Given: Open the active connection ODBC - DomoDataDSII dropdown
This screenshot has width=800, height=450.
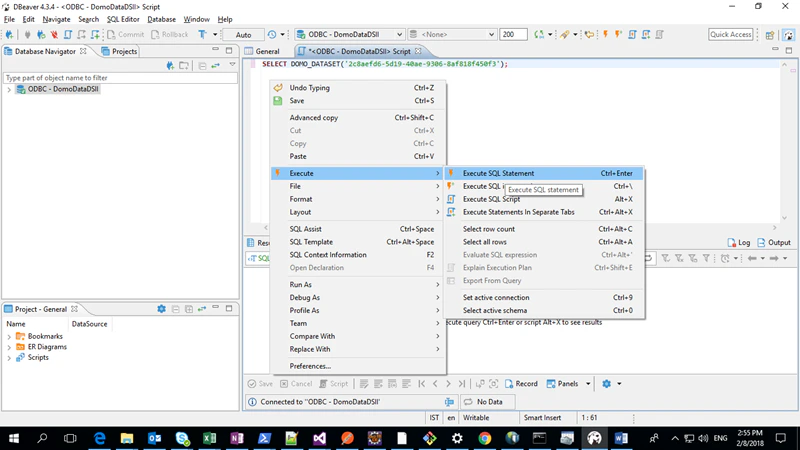Looking at the screenshot, I should coord(349,35).
